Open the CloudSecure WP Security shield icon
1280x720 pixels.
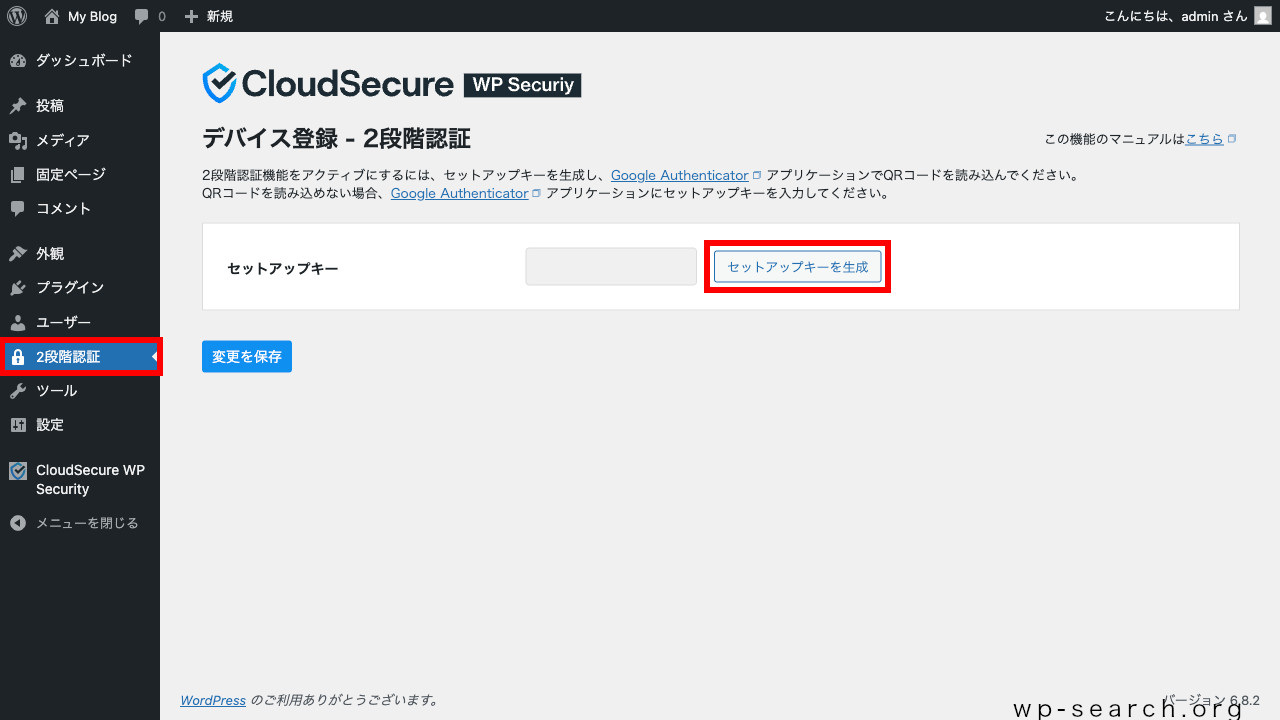(x=17, y=470)
